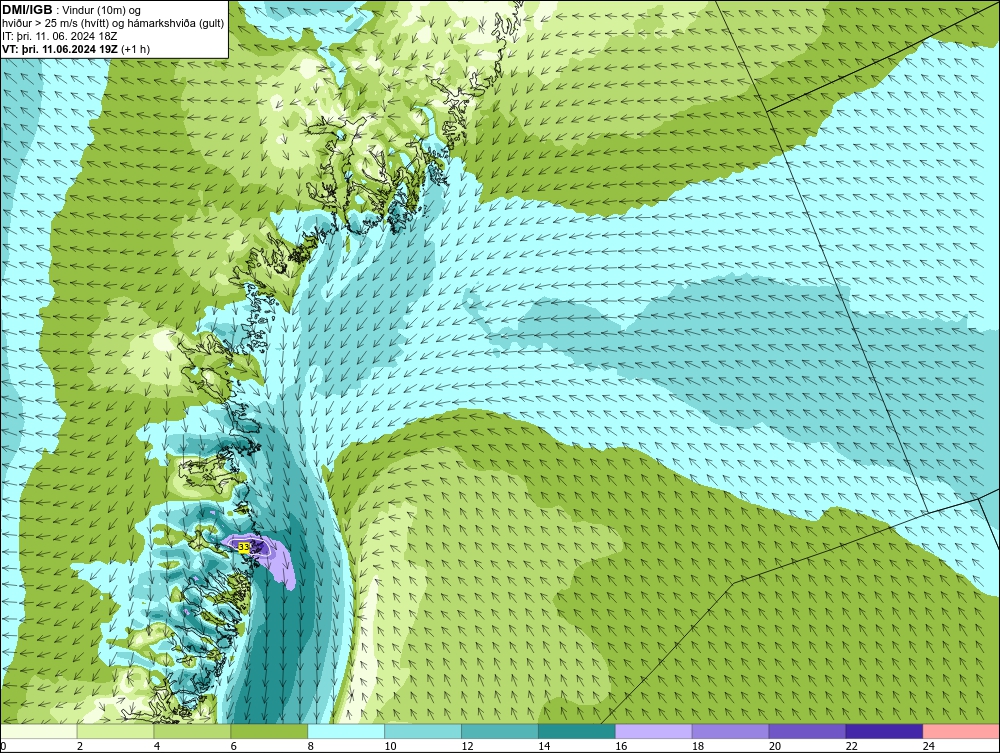Click the legend scale number "24"
This screenshot has width=1000, height=753.
click(x=929, y=747)
